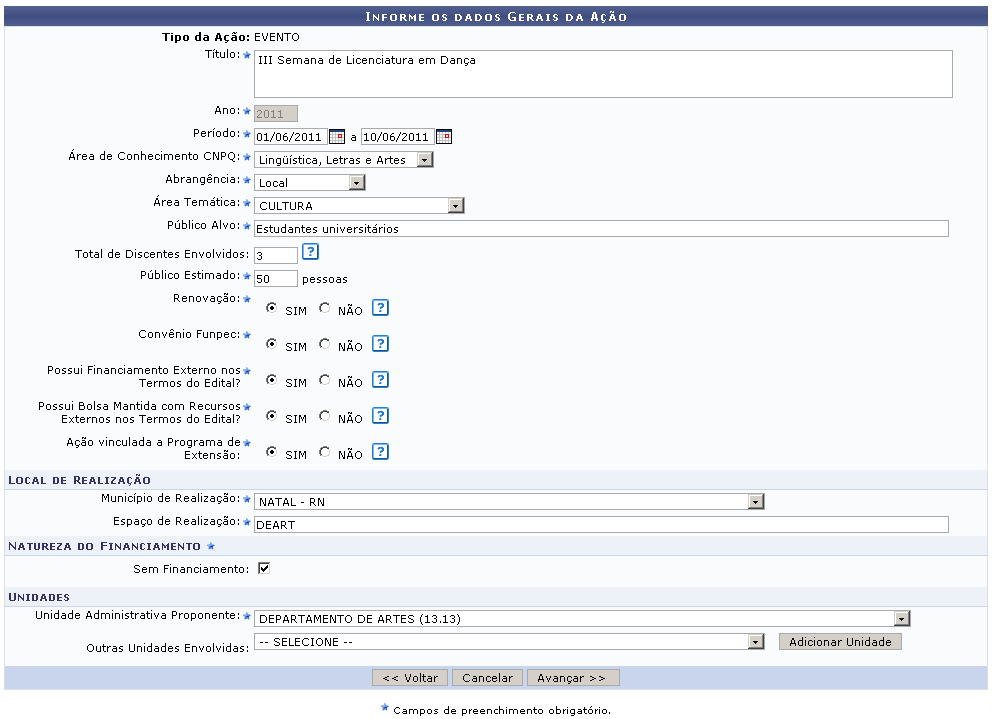The image size is (993, 719).
Task: Open Município de Realização dropdown
Action: point(756,502)
